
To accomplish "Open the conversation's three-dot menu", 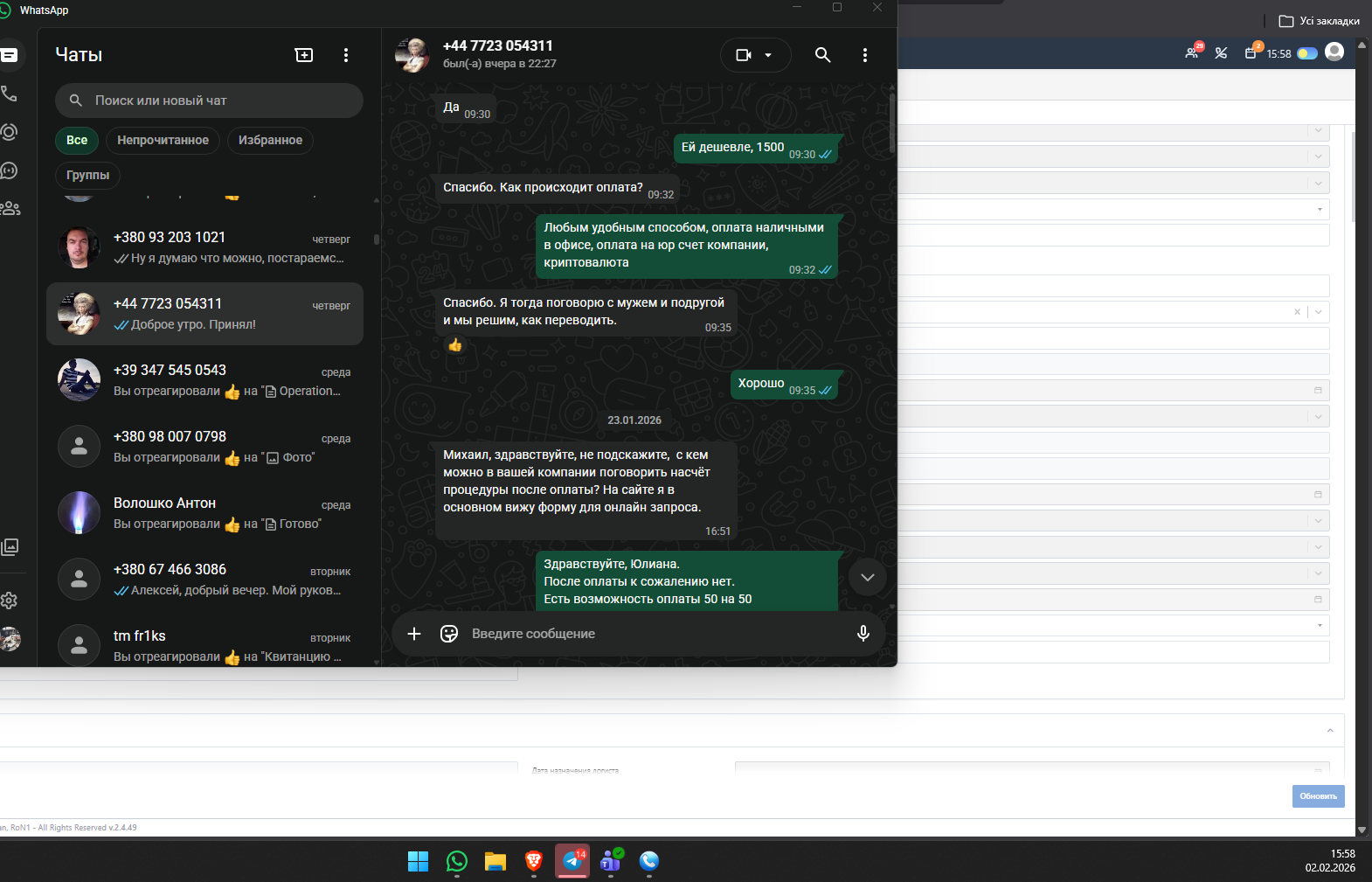I will tap(865, 55).
